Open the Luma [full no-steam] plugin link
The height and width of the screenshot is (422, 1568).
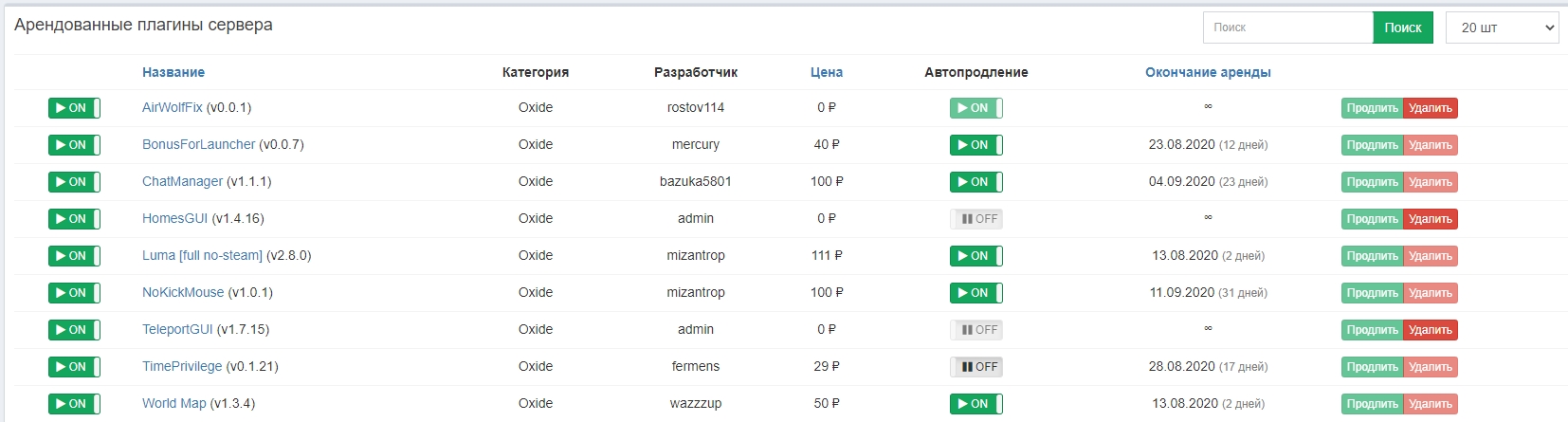(x=202, y=256)
